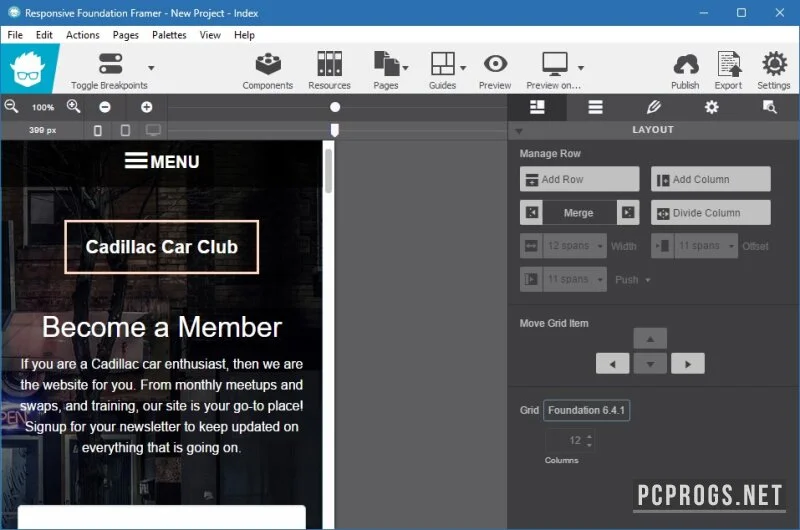Click the Preview eye icon

pos(495,64)
